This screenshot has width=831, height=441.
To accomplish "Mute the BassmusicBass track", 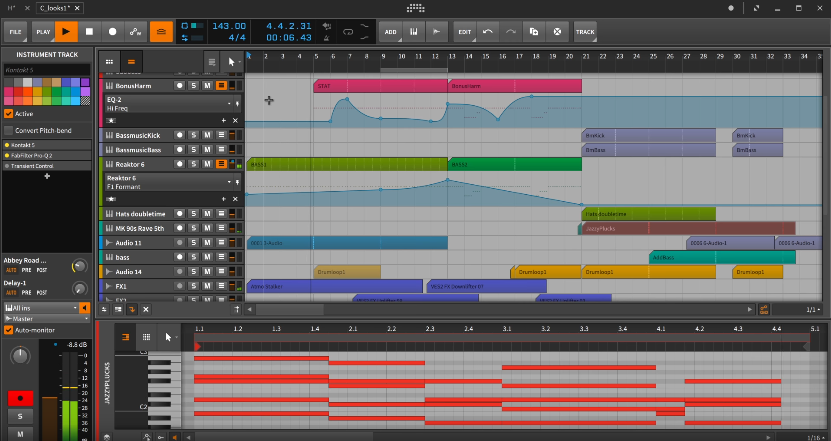I will [x=207, y=150].
